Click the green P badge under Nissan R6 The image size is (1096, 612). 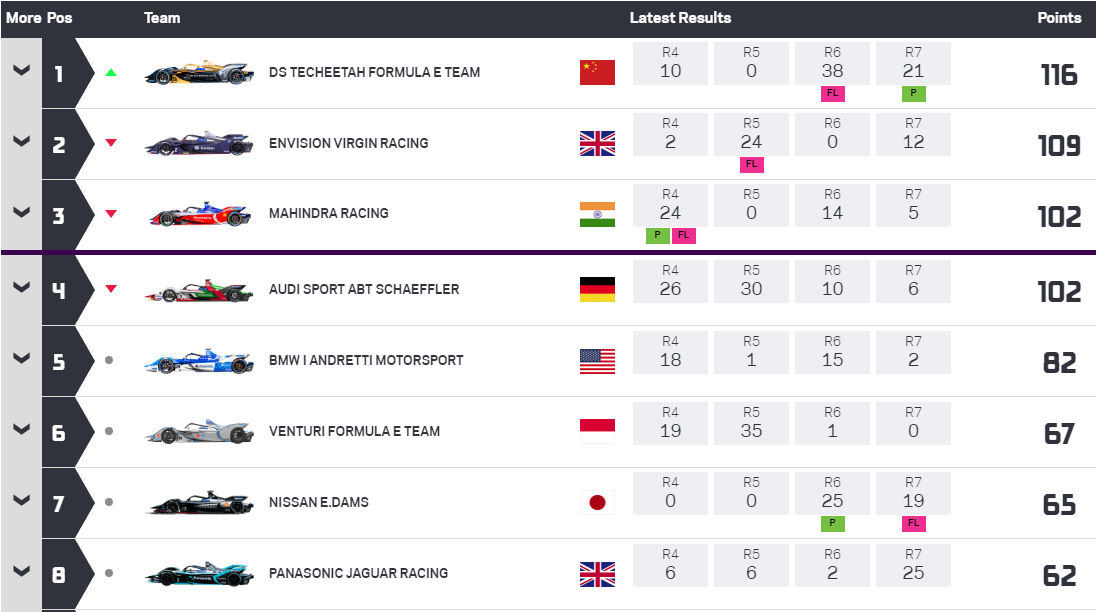tap(832, 522)
